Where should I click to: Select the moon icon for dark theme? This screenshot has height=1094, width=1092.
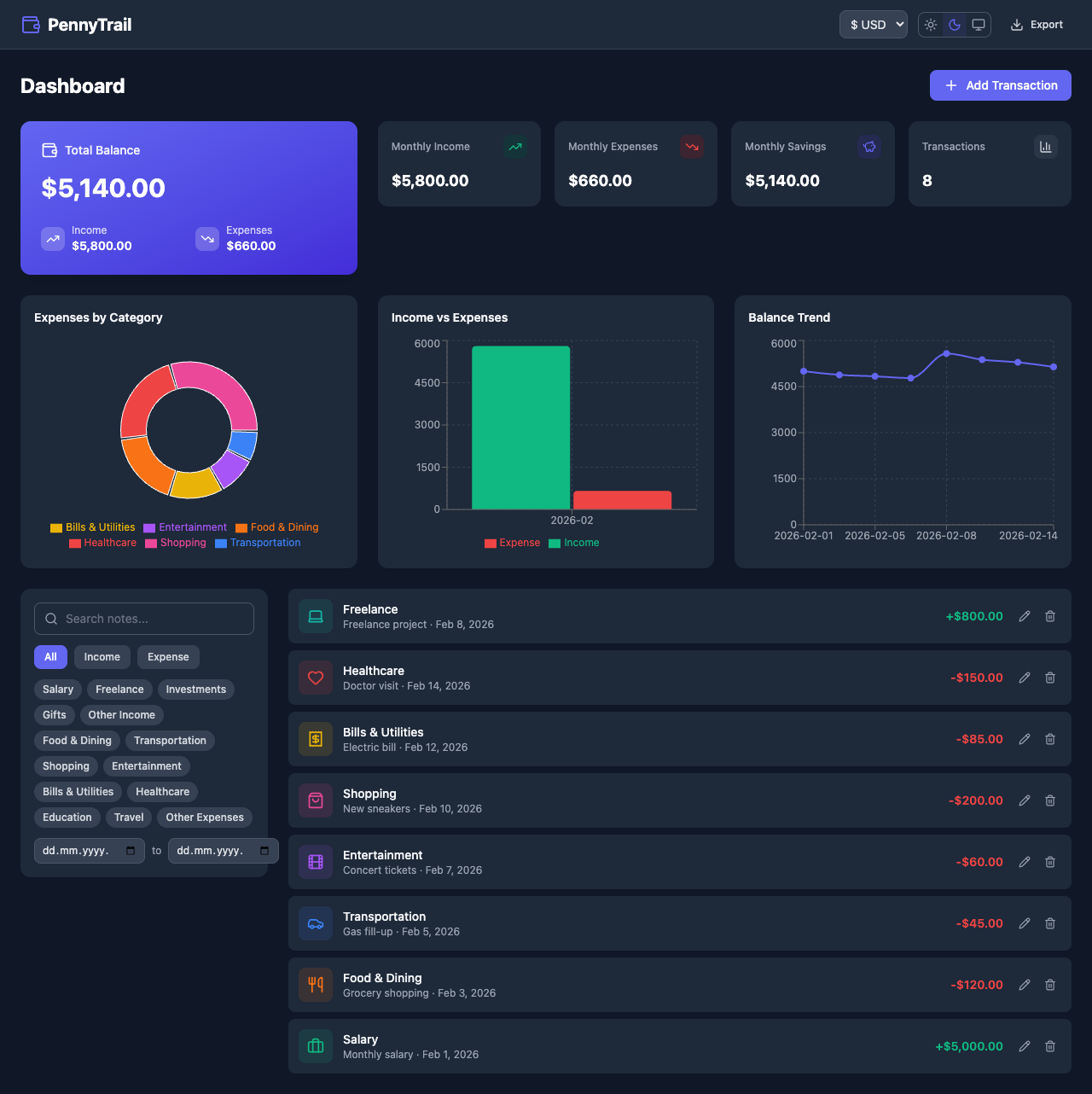point(954,25)
